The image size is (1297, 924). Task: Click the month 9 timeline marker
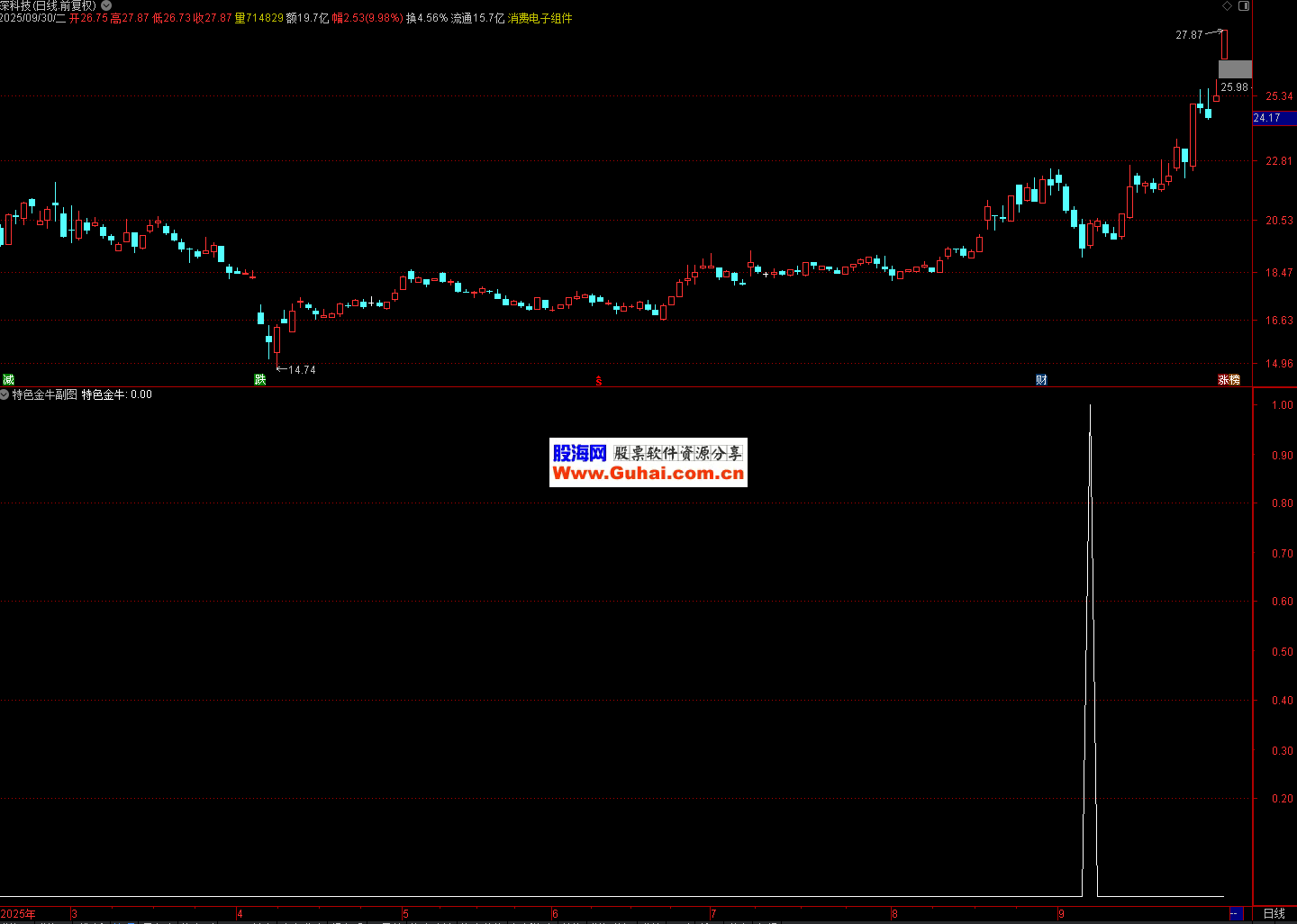click(1062, 914)
